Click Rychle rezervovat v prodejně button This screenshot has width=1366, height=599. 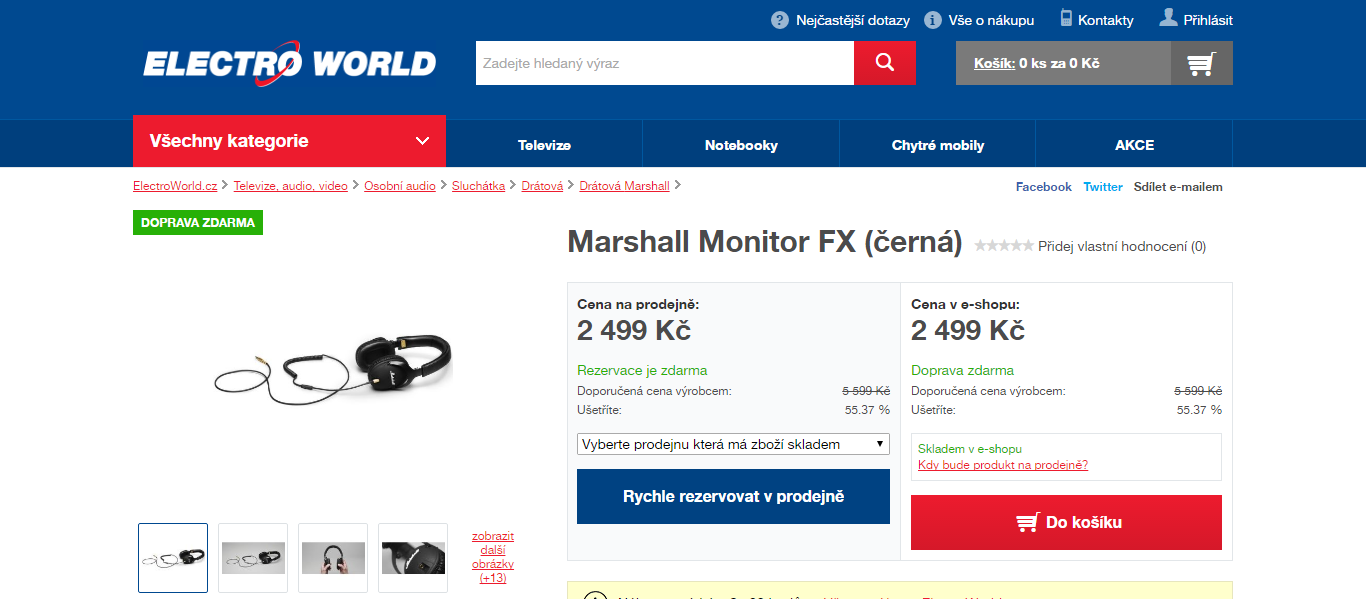click(733, 496)
